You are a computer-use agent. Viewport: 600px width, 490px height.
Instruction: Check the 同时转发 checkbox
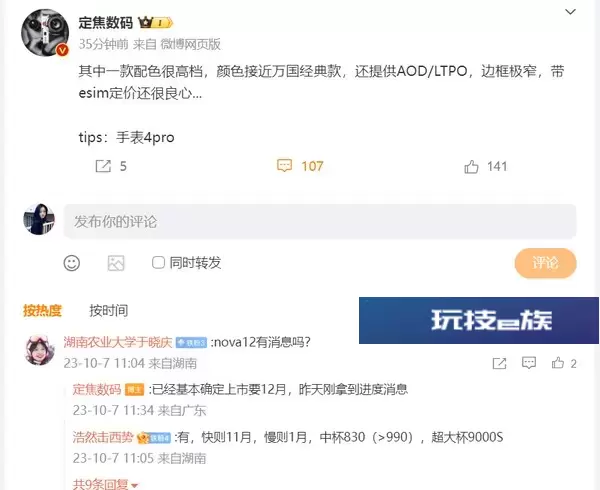(158, 262)
